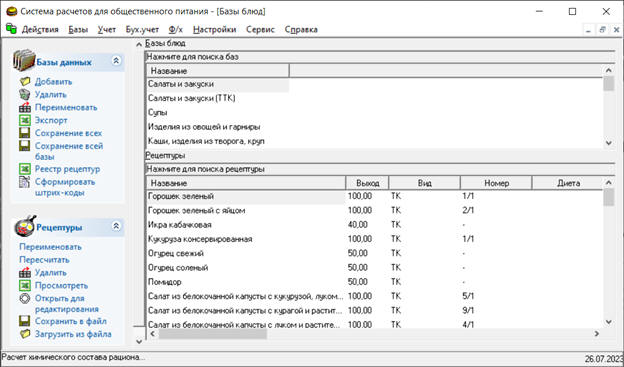Click Просмотреть link

pyautogui.click(x=61, y=285)
